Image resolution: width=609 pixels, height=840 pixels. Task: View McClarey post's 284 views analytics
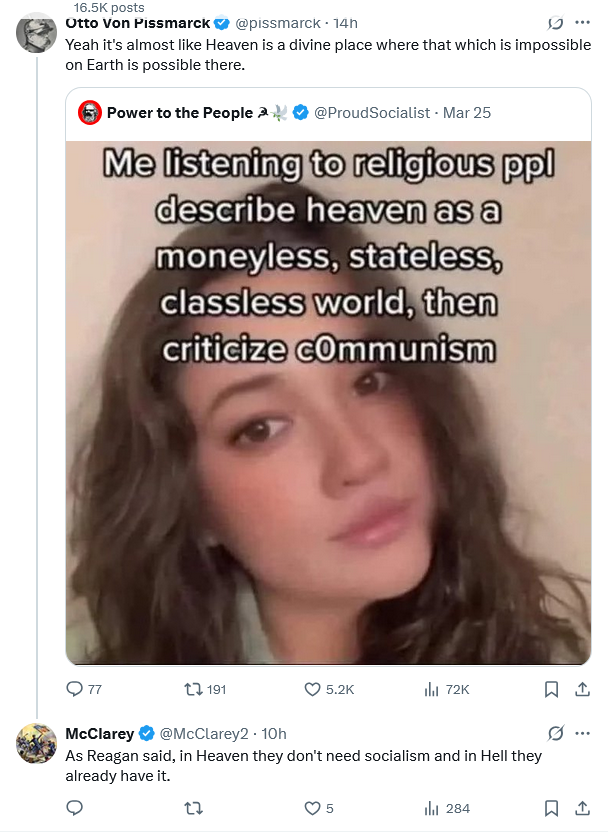[x=432, y=808]
